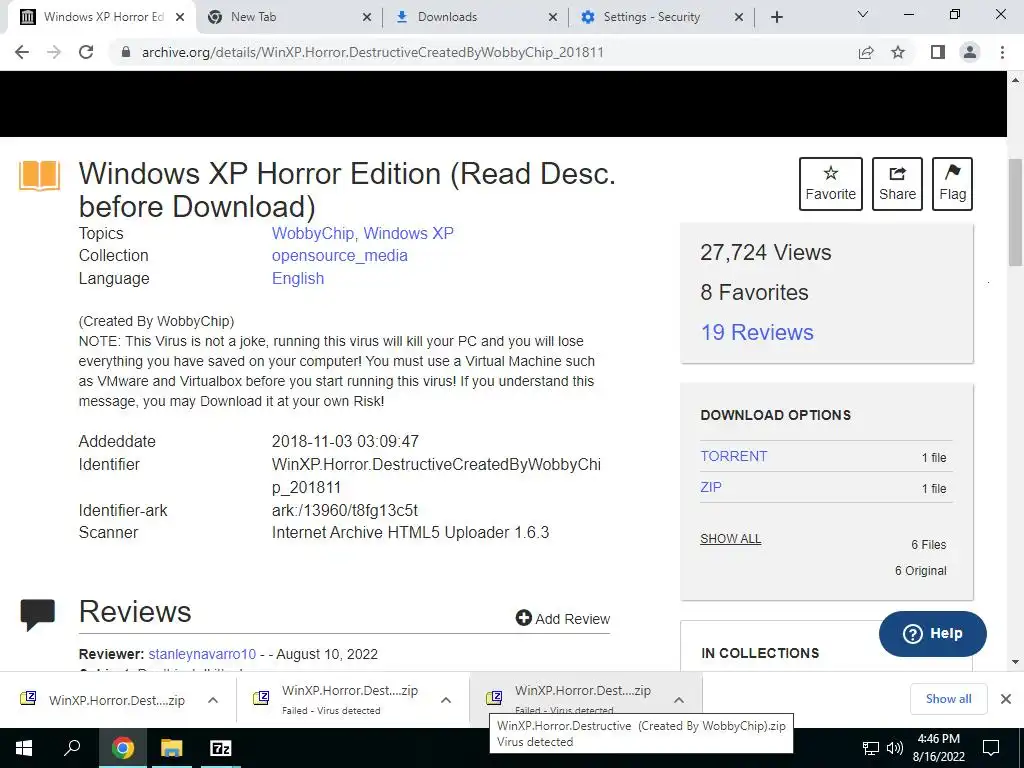Open reviewer stanleynavarro10 profile

click(202, 654)
